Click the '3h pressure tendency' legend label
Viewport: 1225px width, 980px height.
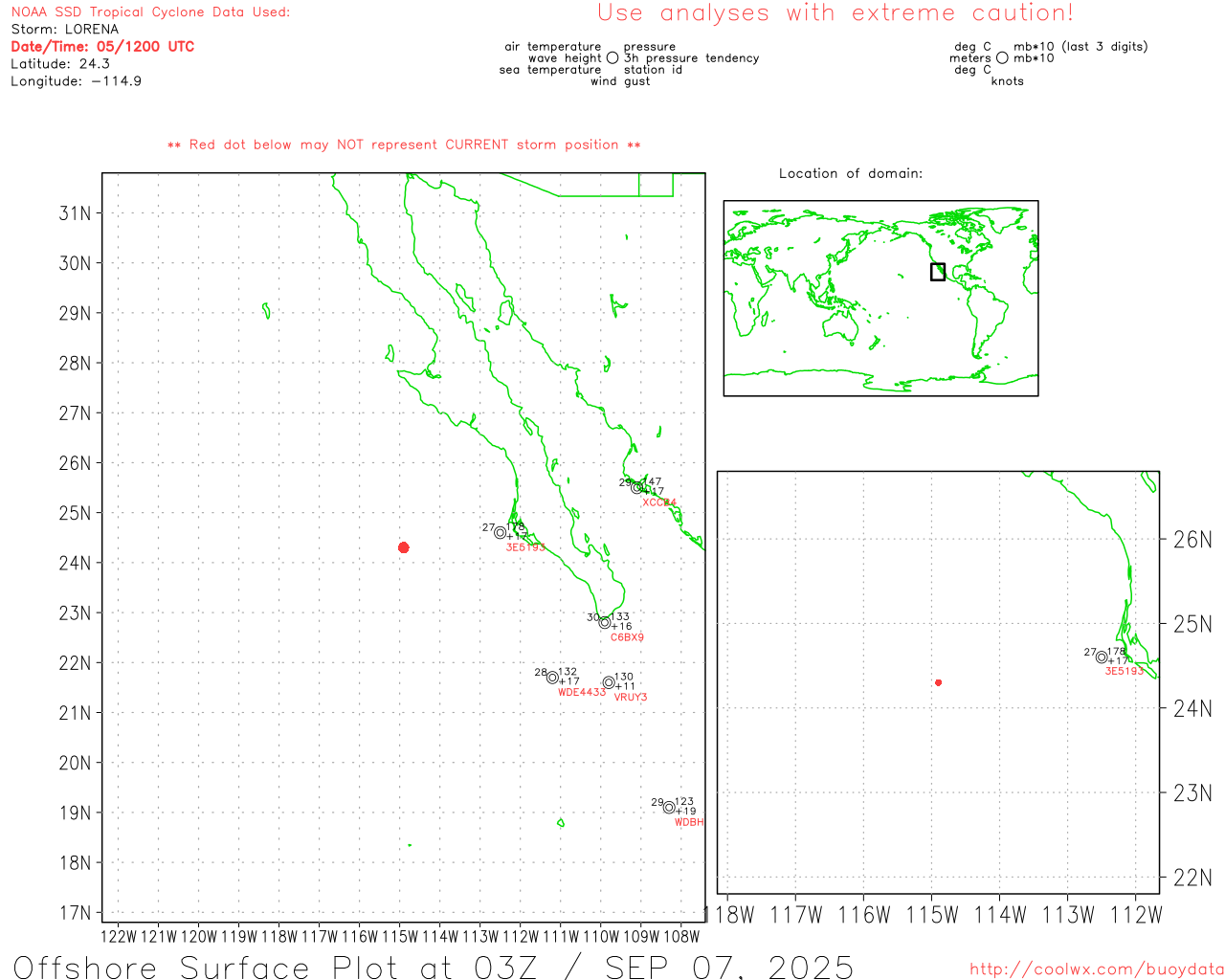(692, 58)
